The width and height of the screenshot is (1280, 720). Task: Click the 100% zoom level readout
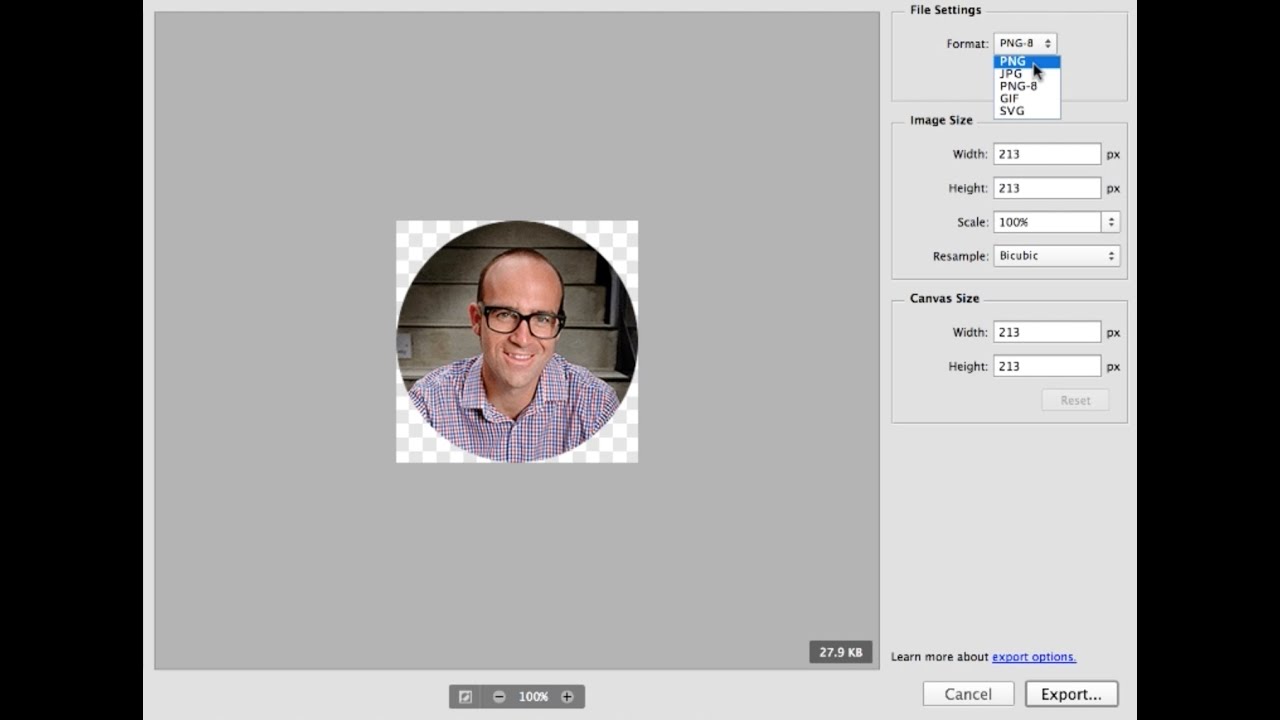pos(533,697)
